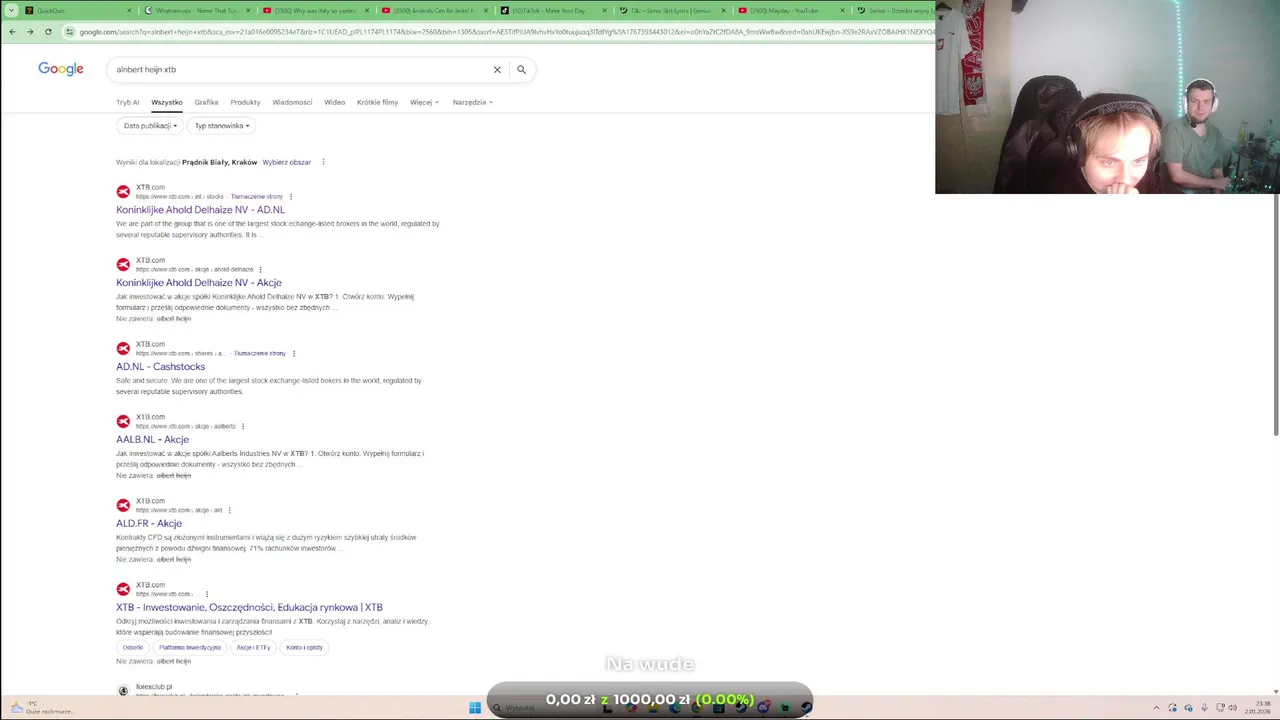Expand the Typ stanowiska filter

tap(222, 126)
